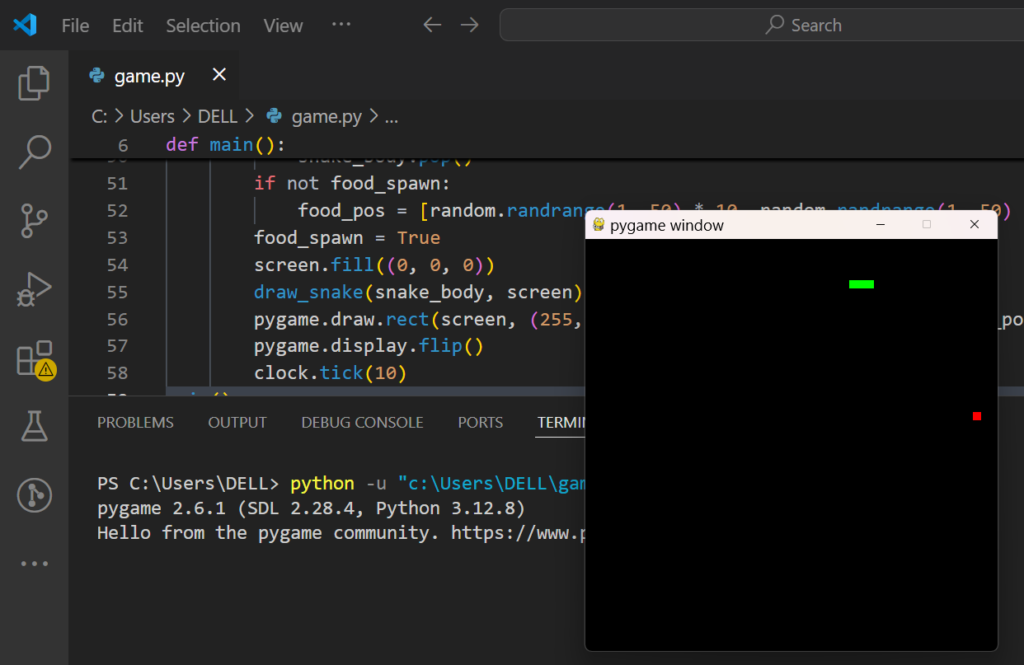
Task: Go back with the left arrow
Action: pos(432,25)
